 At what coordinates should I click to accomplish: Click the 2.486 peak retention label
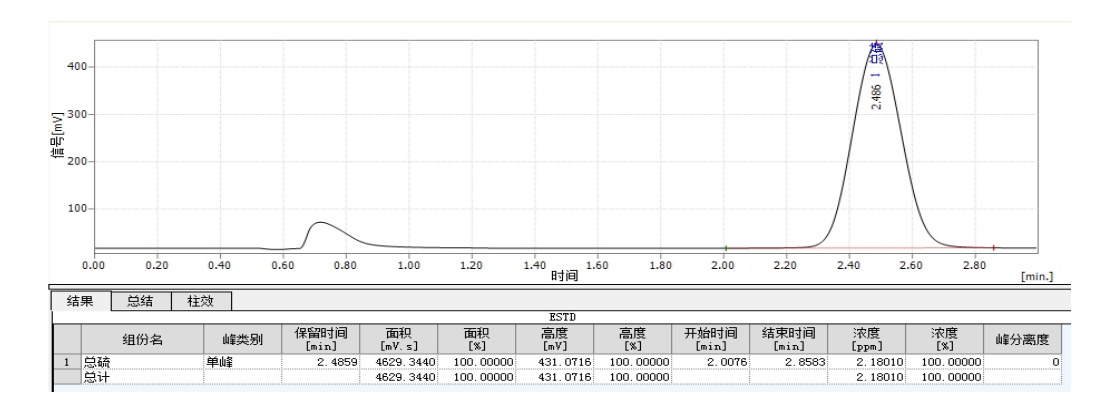(x=876, y=97)
